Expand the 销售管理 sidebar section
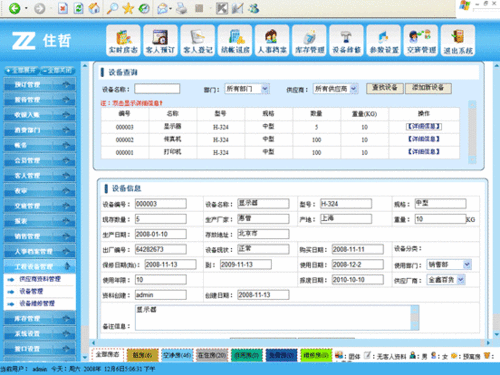The image size is (500, 375). (40, 236)
